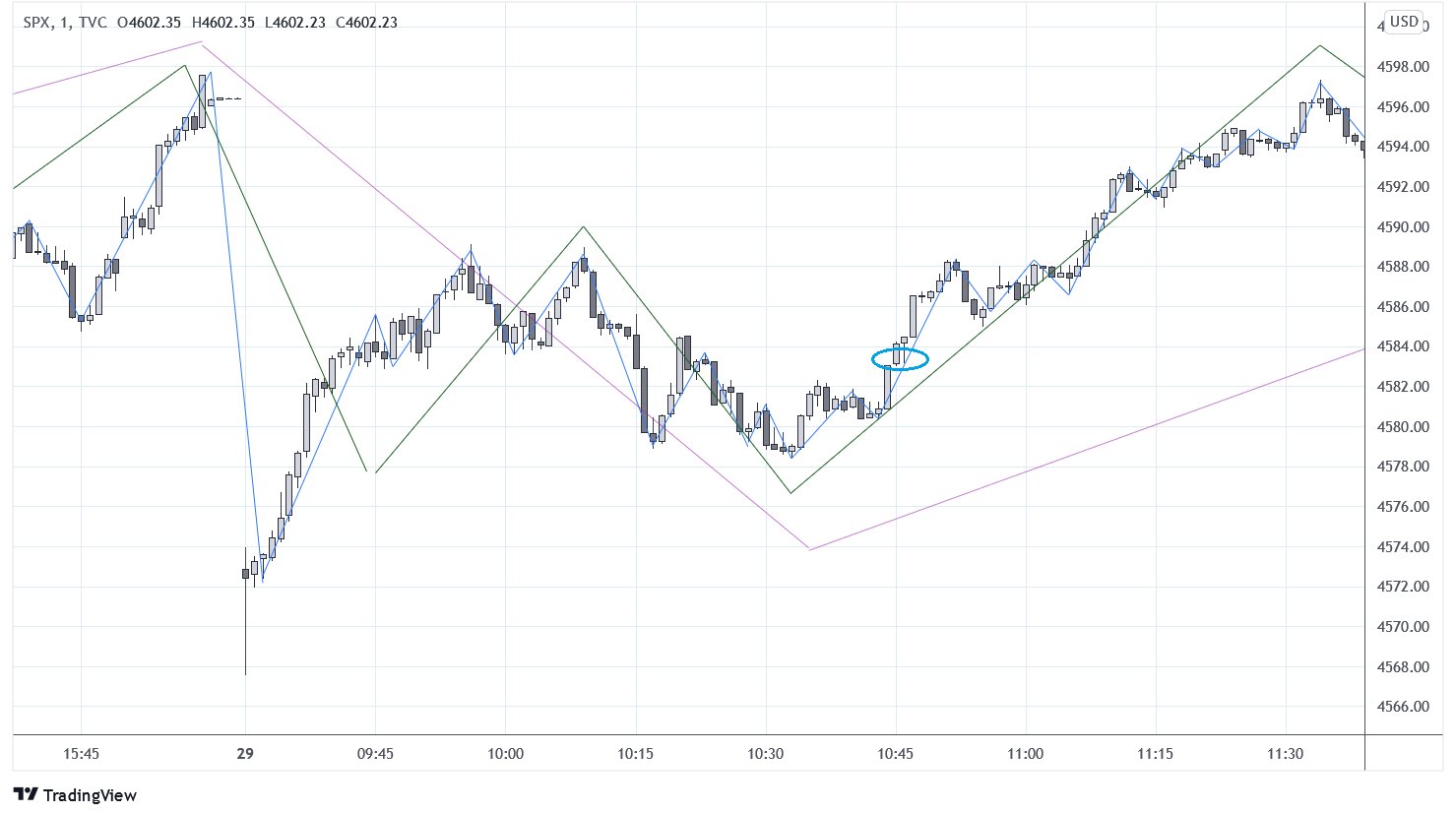This screenshot has height=813, width=1456.
Task: Click the 4576.00 price axis label
Action: [x=1404, y=507]
